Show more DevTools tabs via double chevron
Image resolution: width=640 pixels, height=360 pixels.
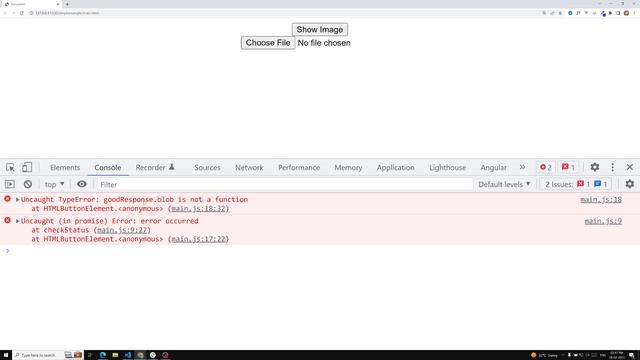(x=522, y=167)
